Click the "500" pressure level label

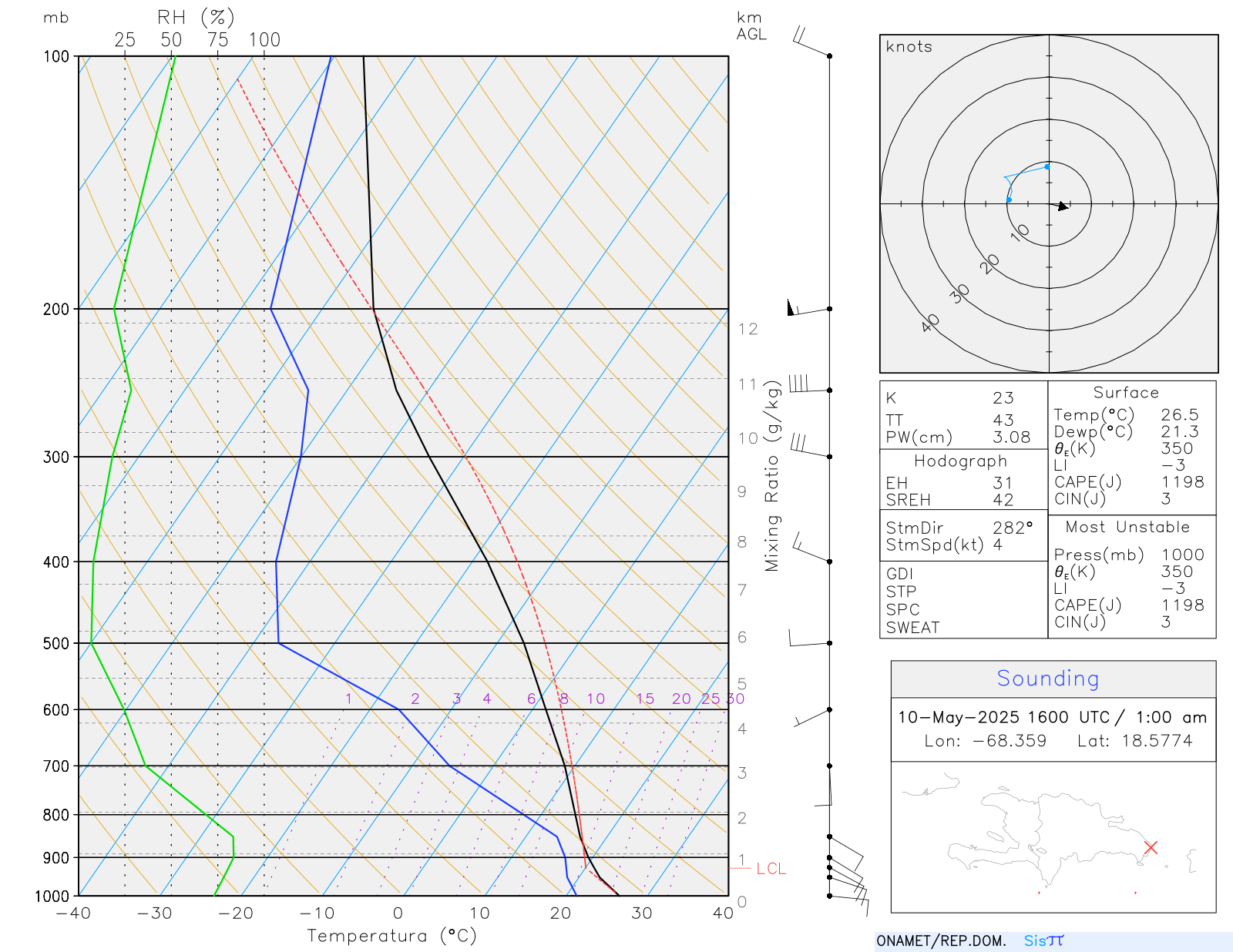pos(56,643)
